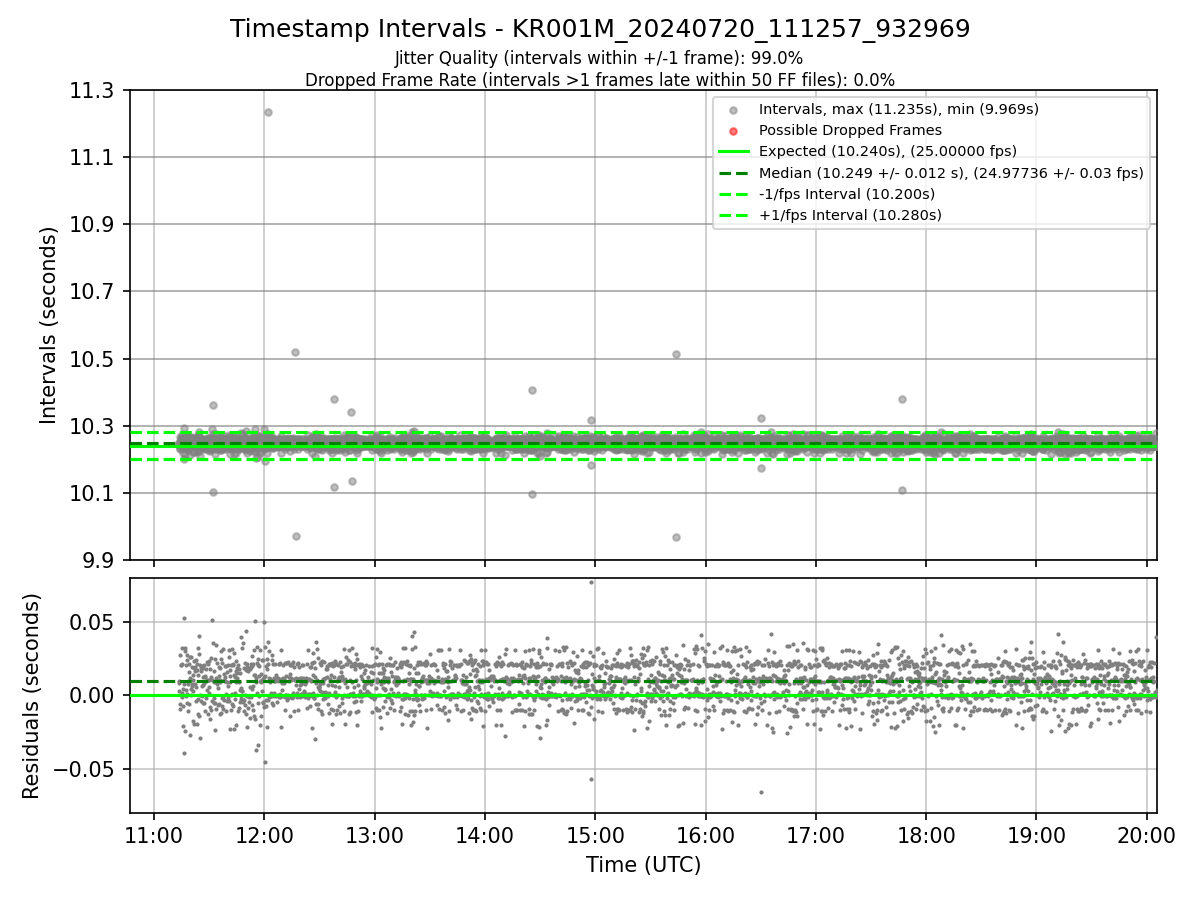Select legend entry 'Expected (10.240s), (25.00000 fps)'

887,151
